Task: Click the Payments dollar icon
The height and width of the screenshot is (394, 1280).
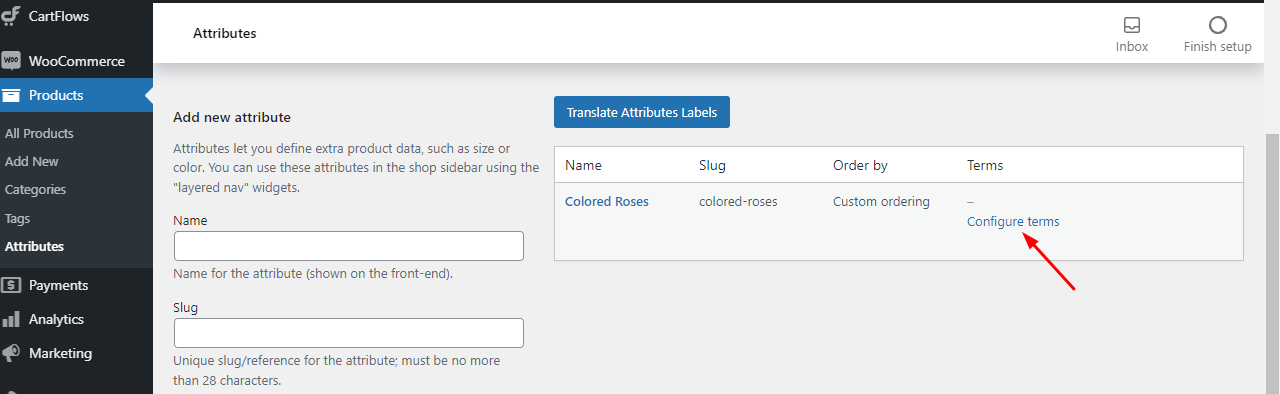Action: pos(11,285)
